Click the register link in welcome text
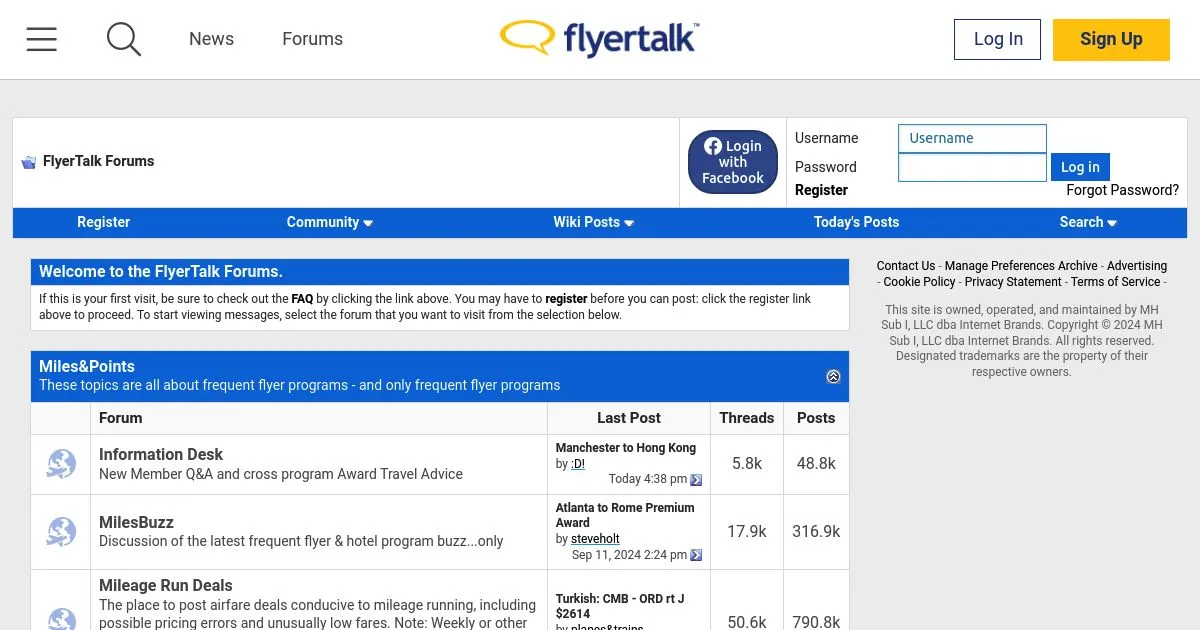Image resolution: width=1200 pixels, height=630 pixels. tap(566, 299)
